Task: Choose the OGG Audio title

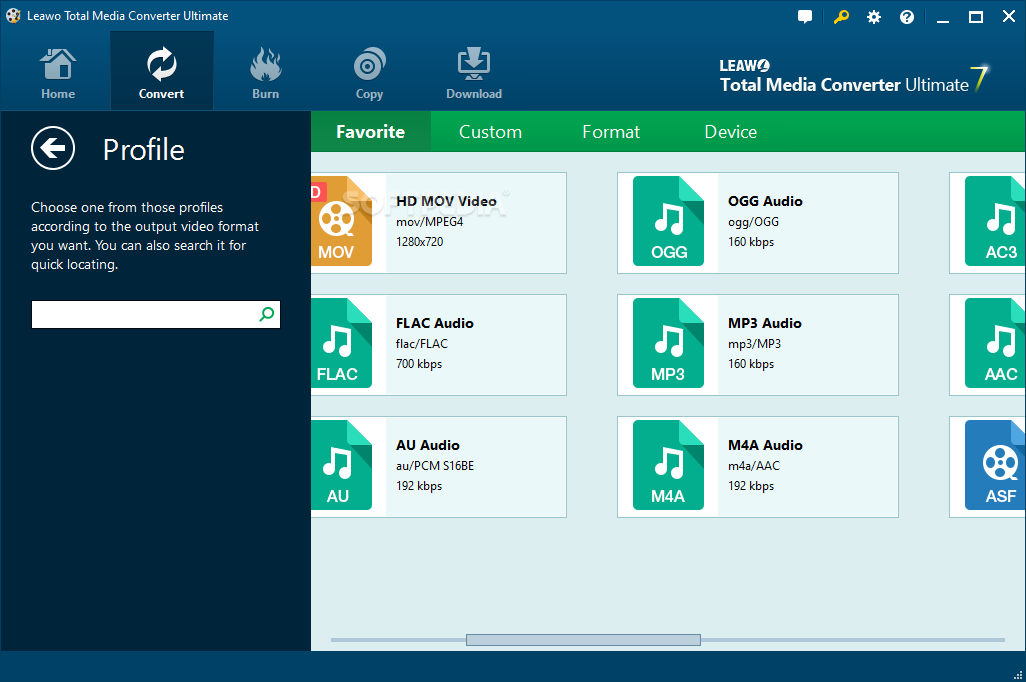Action: [x=765, y=201]
